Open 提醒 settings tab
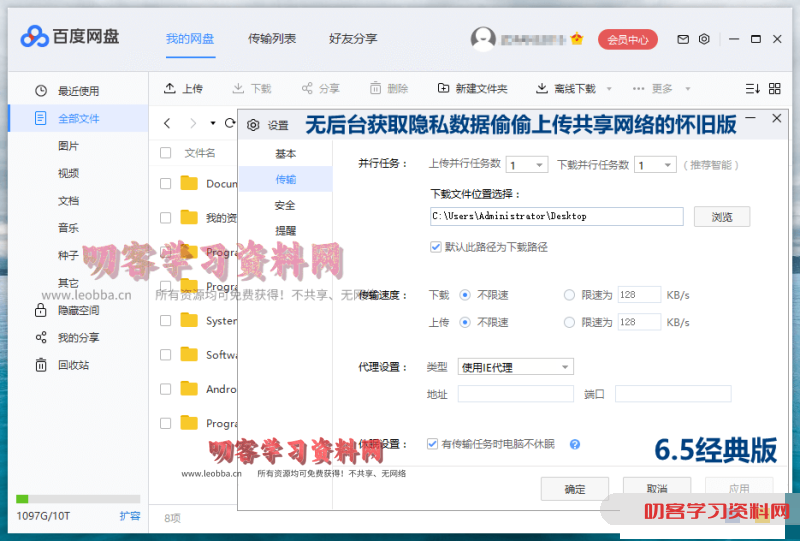Screen dimensions: 800x541 click(x=286, y=231)
